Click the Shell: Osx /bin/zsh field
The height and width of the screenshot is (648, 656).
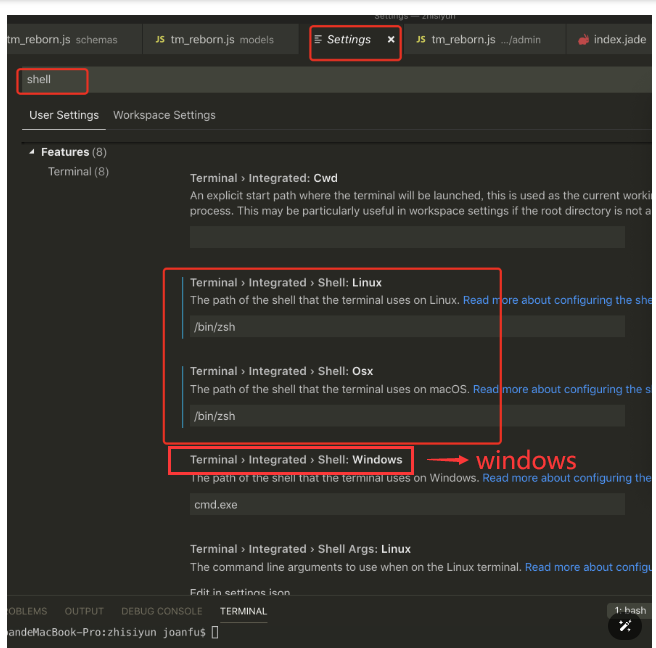tap(407, 416)
